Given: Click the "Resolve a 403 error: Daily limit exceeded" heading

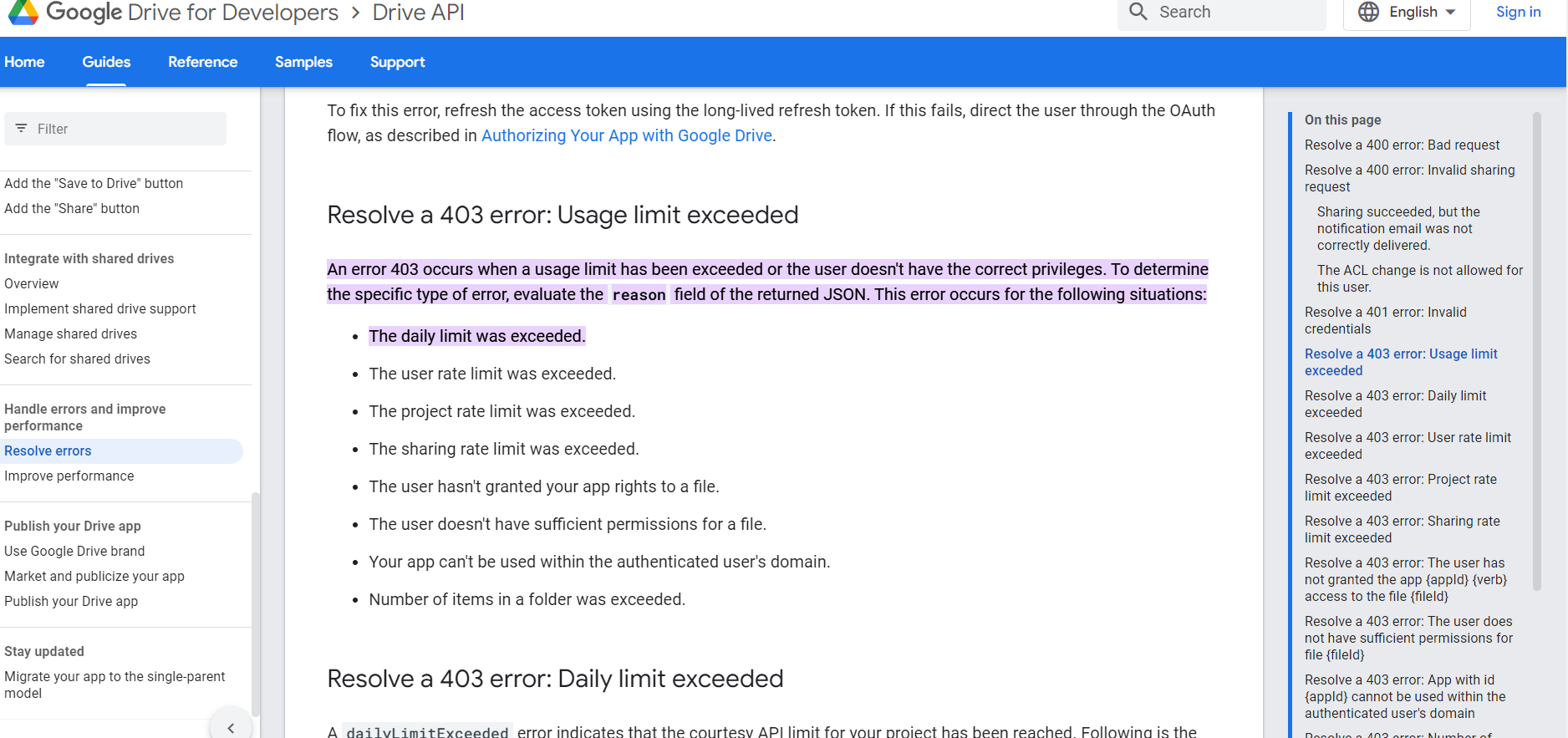Looking at the screenshot, I should [x=555, y=679].
